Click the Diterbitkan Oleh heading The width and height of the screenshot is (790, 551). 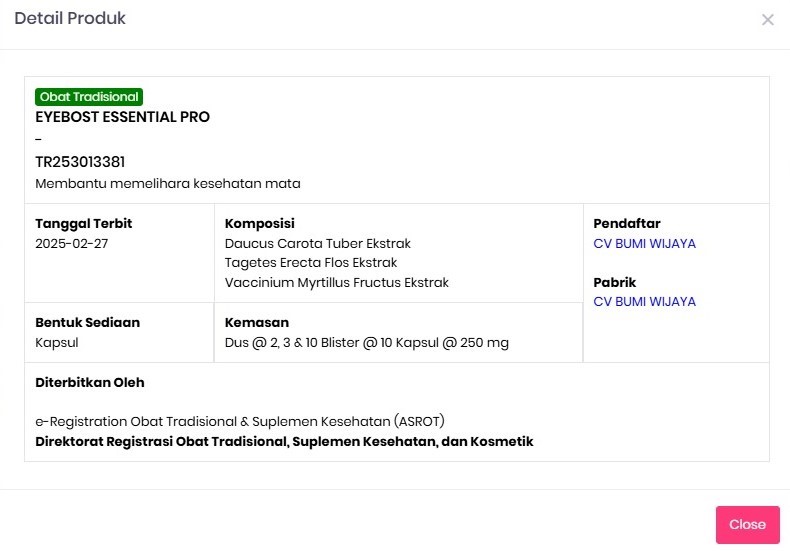pyautogui.click(x=89, y=382)
